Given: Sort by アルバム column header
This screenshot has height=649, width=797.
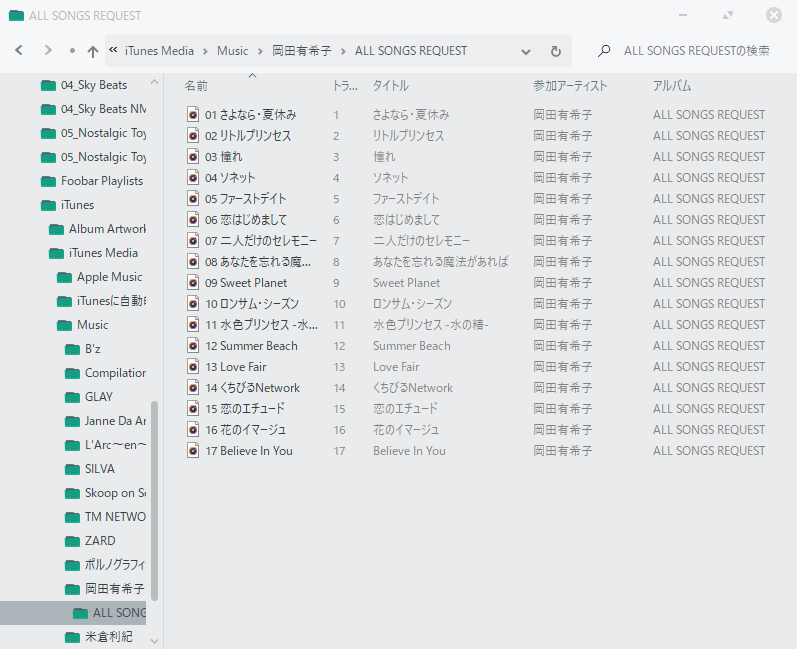Looking at the screenshot, I should pyautogui.click(x=672, y=86).
